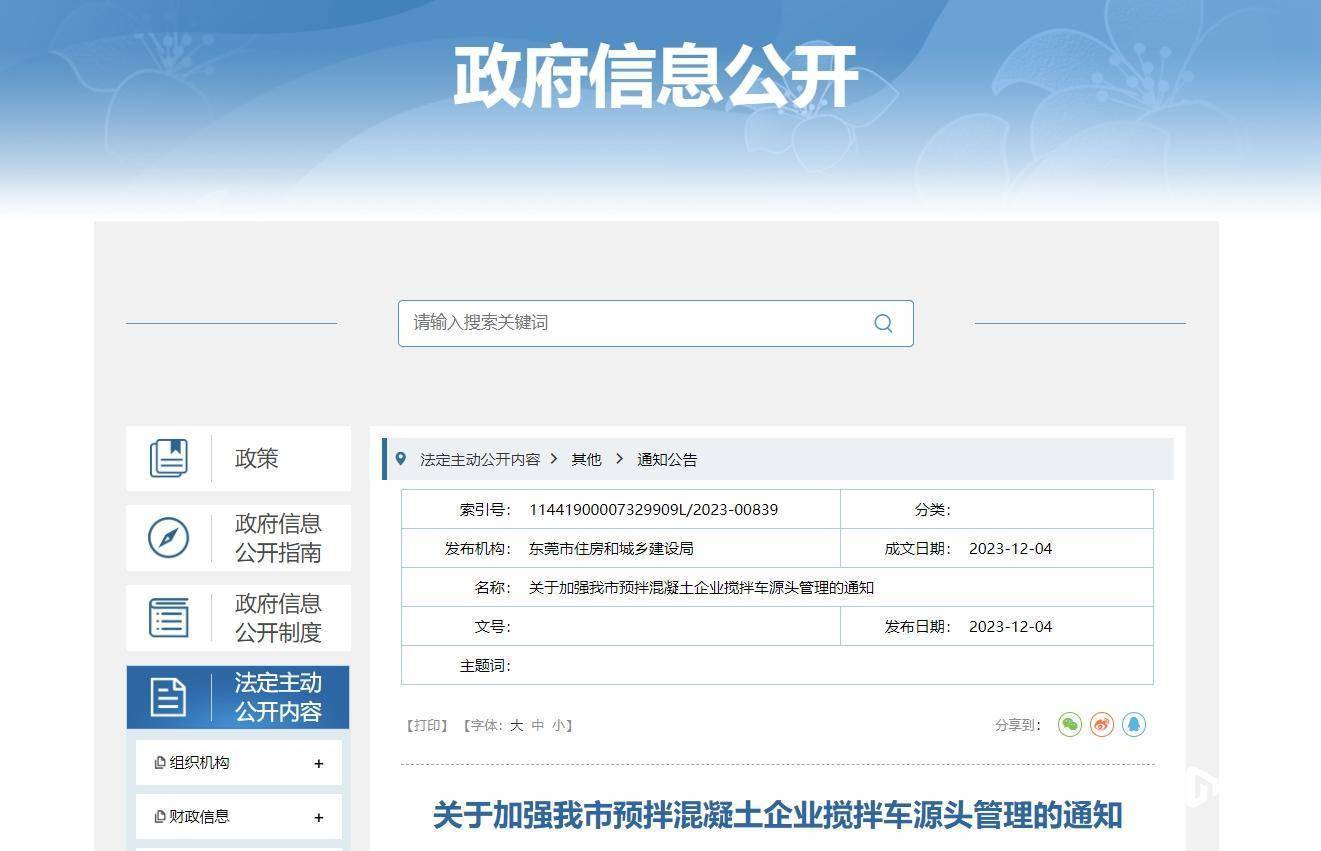Image resolution: width=1321 pixels, height=851 pixels.
Task: Click index number 11441900007329909L/2023-00839
Action: coord(653,509)
